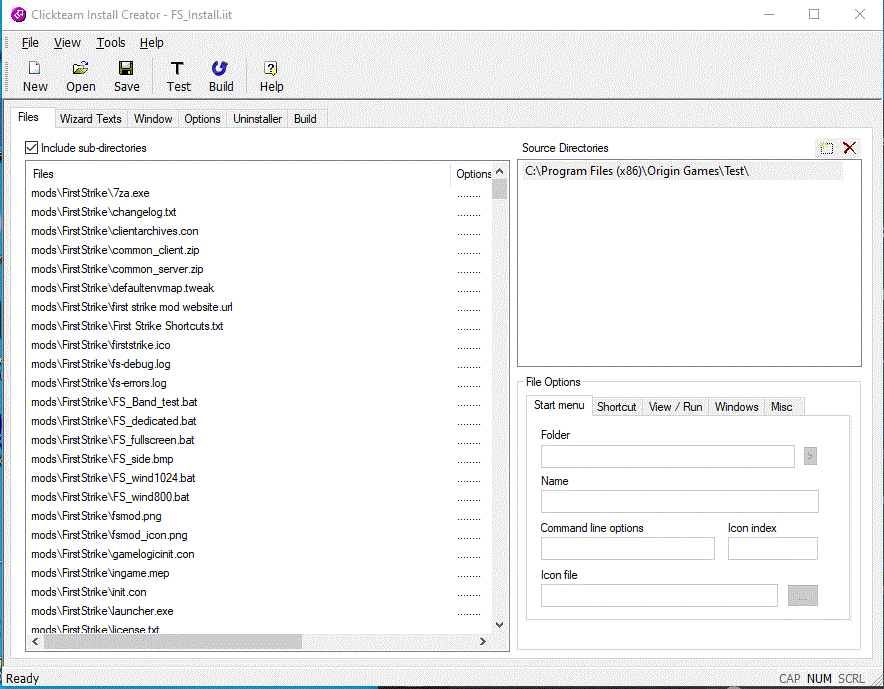Viewport: 884px width, 689px height.
Task: Select the Start menu file options tab
Action: point(559,405)
